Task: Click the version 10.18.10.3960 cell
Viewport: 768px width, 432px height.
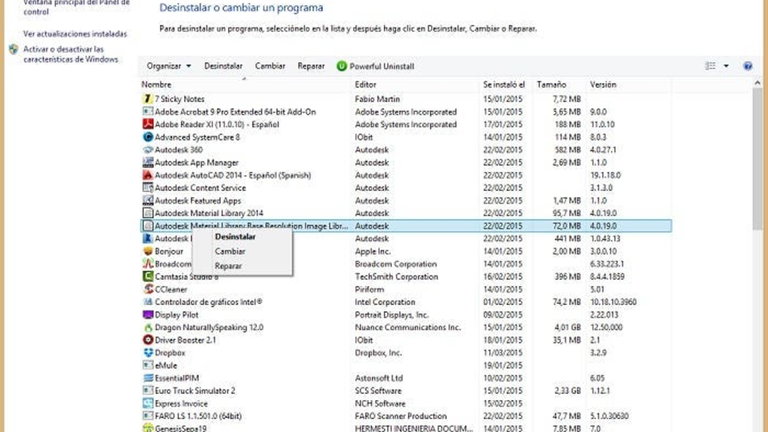Action: pos(613,302)
